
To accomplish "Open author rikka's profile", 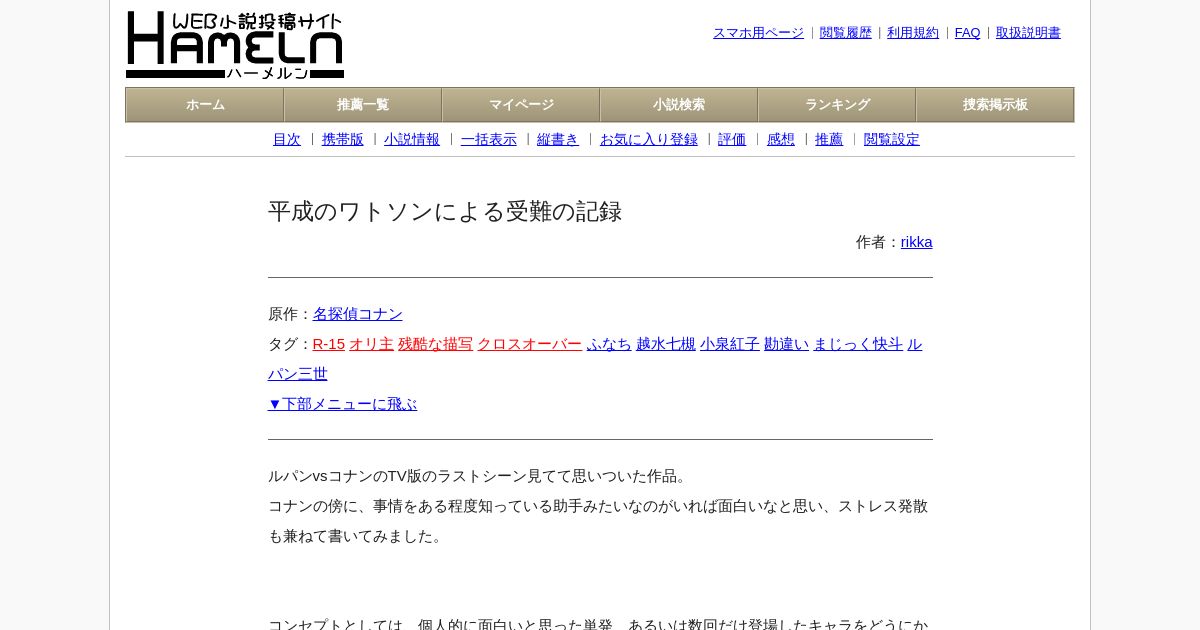I will tap(917, 242).
